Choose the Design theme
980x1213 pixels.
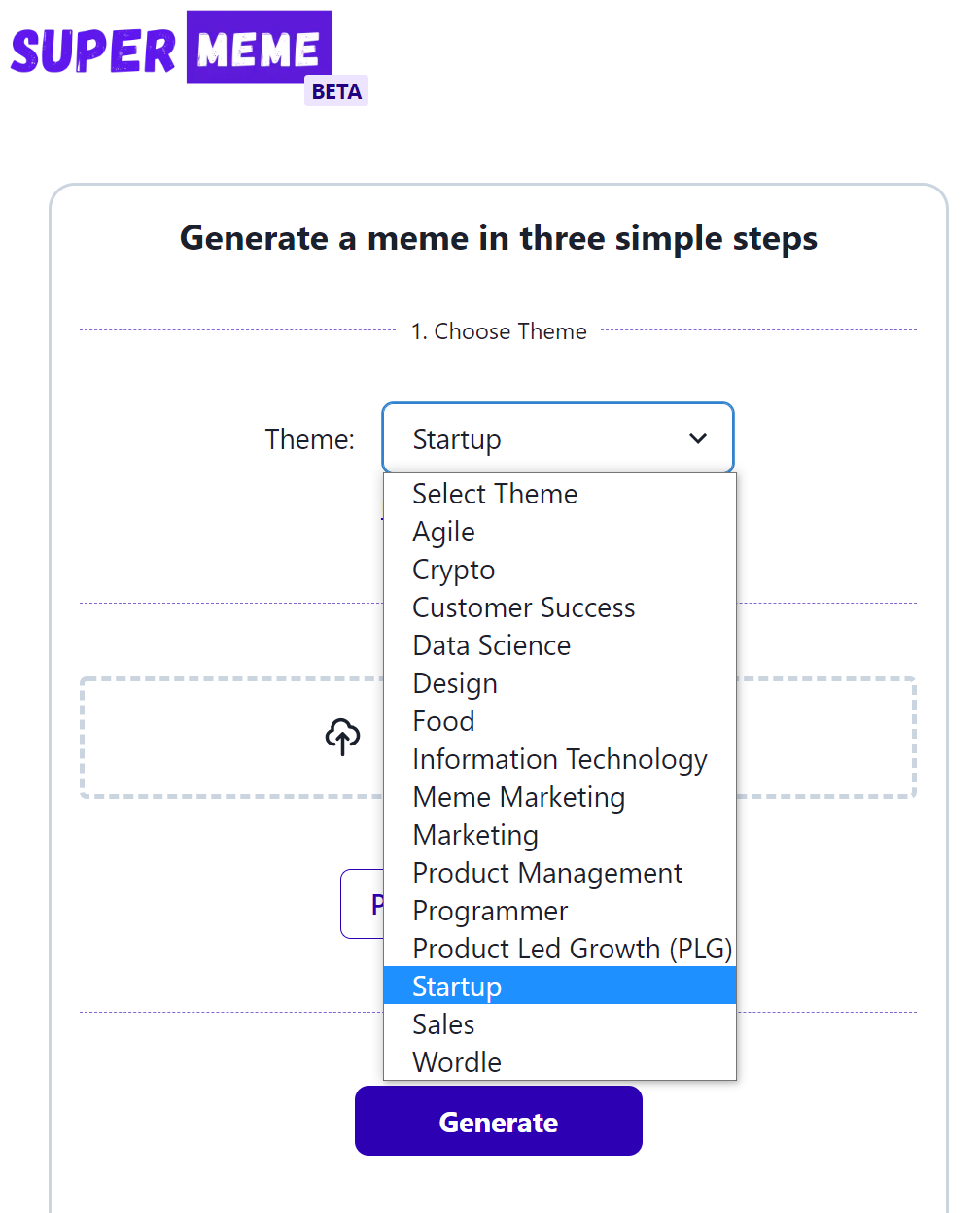455,683
